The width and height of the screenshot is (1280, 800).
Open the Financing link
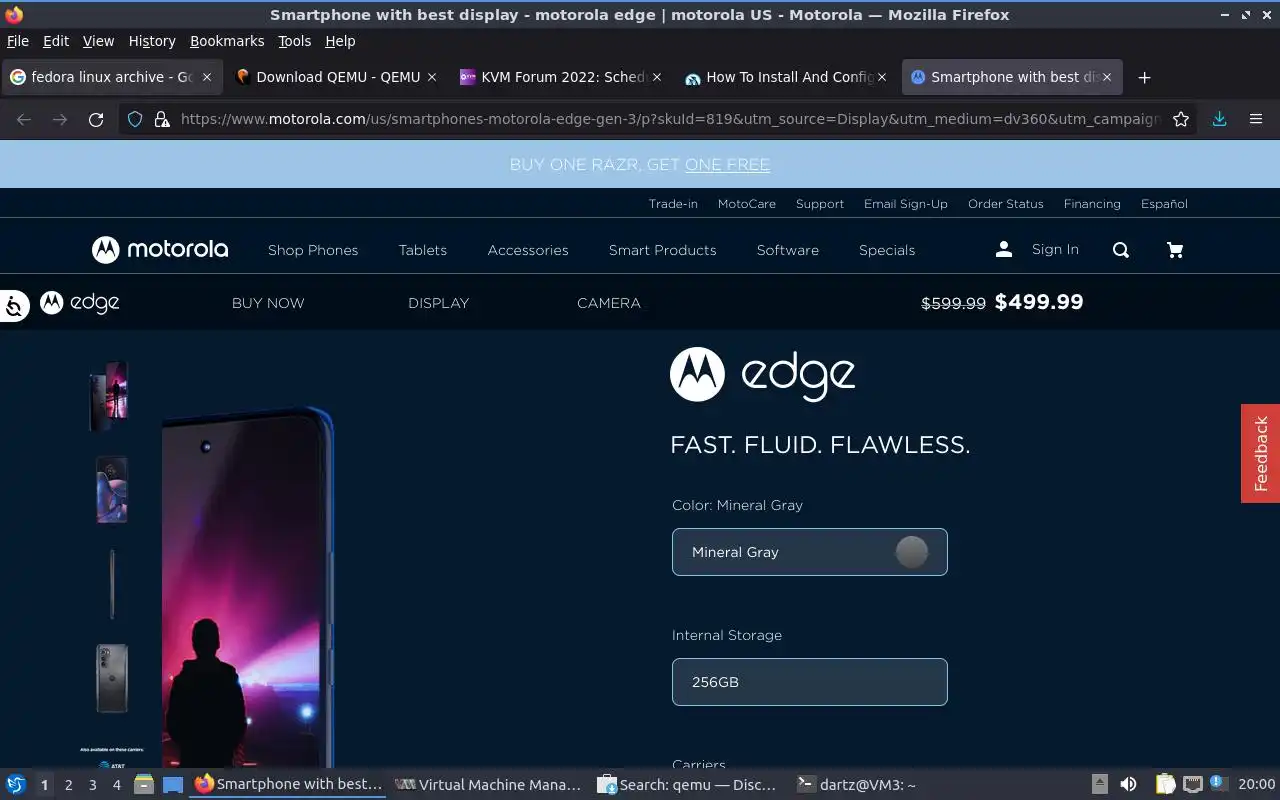[1092, 203]
